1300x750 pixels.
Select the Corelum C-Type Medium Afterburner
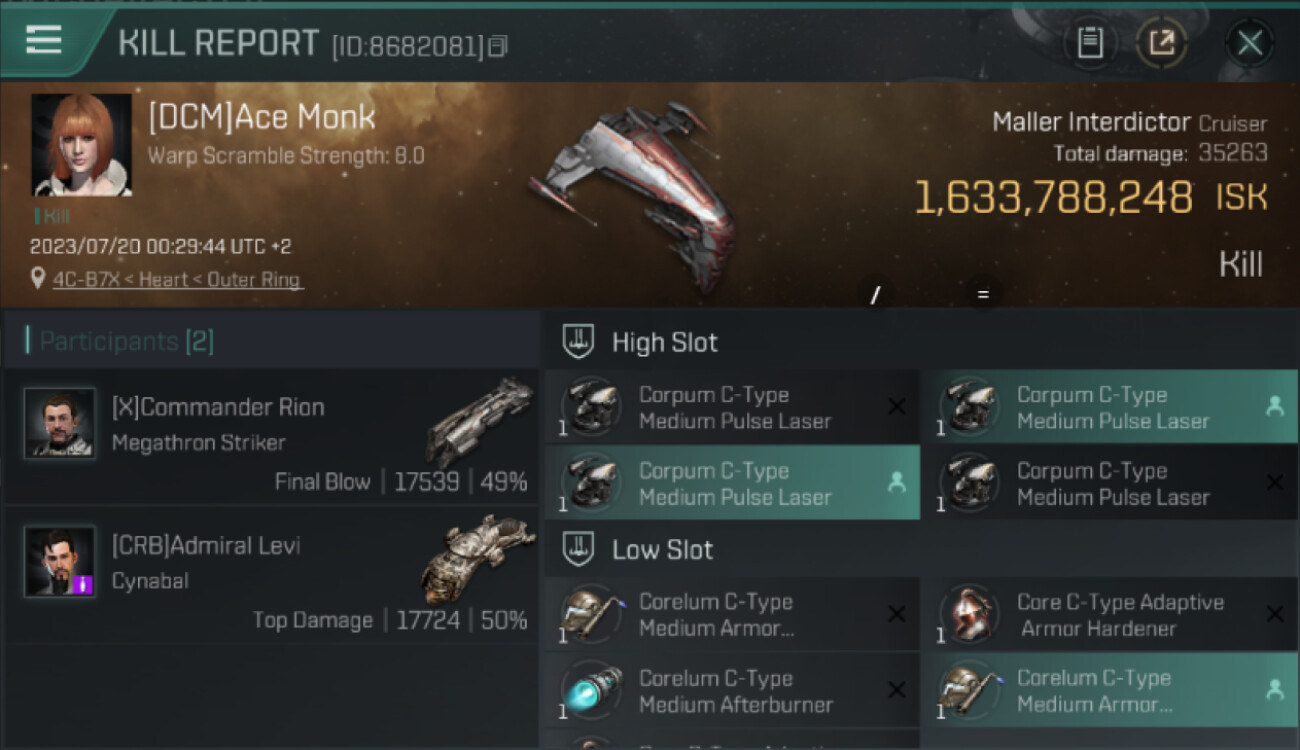732,691
